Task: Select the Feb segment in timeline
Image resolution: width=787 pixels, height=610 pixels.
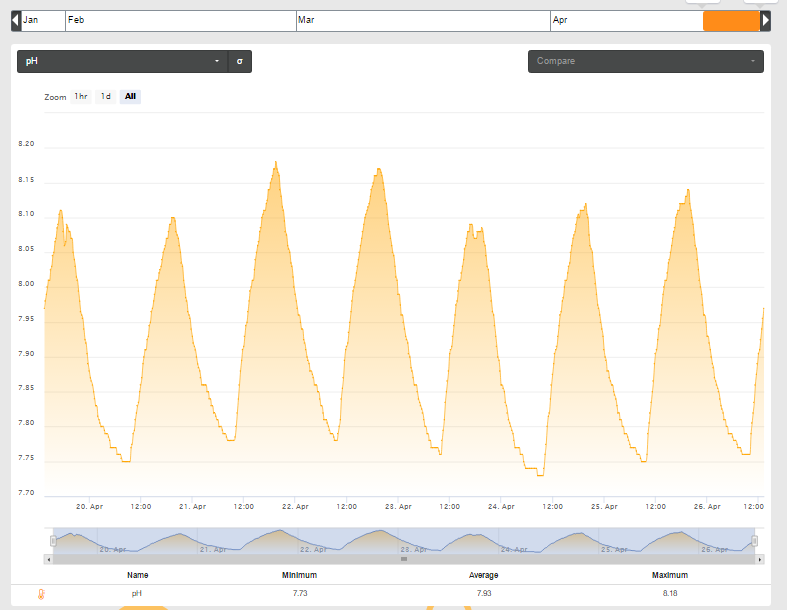Action: pos(181,21)
